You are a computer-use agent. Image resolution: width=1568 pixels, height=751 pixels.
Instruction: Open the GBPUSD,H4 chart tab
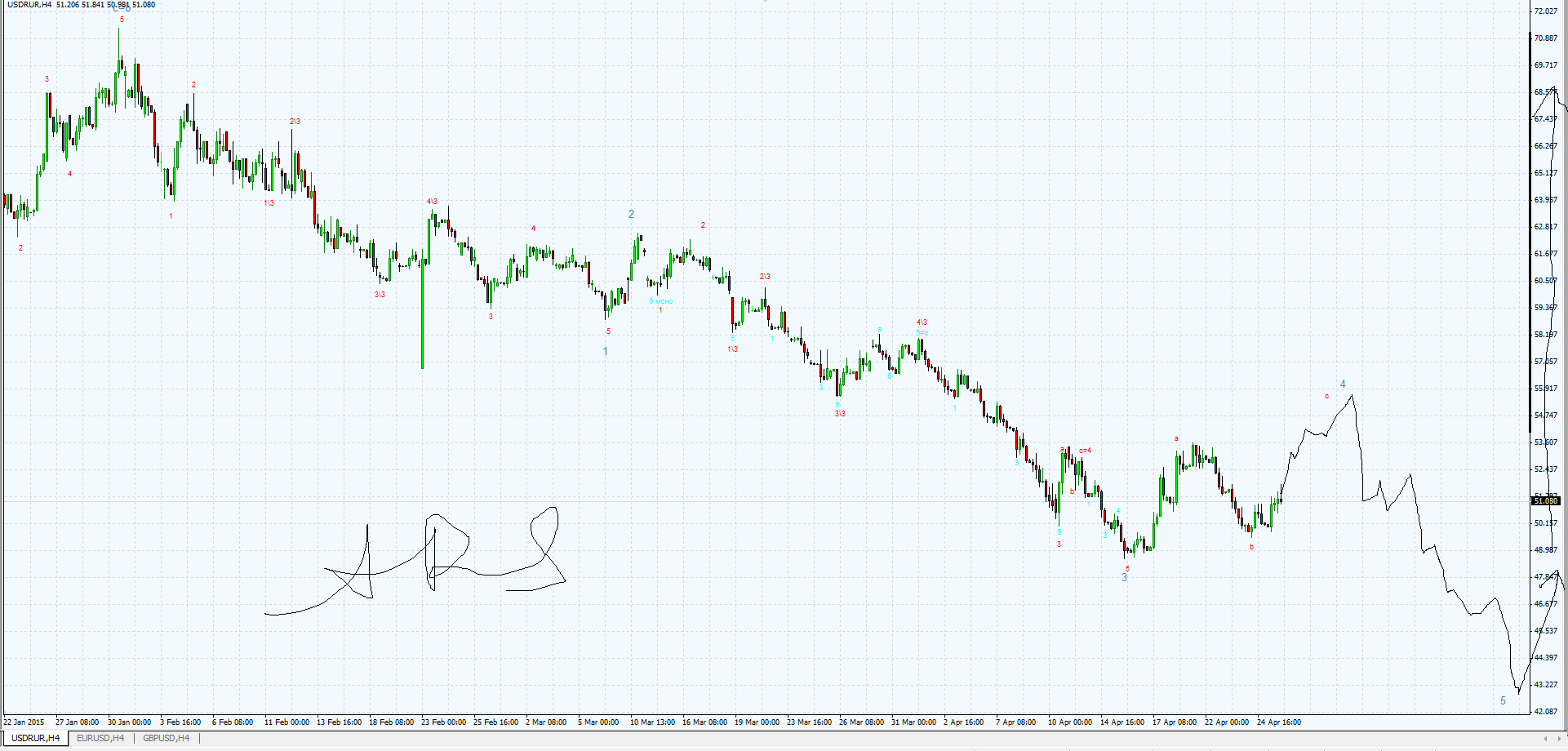[166, 738]
